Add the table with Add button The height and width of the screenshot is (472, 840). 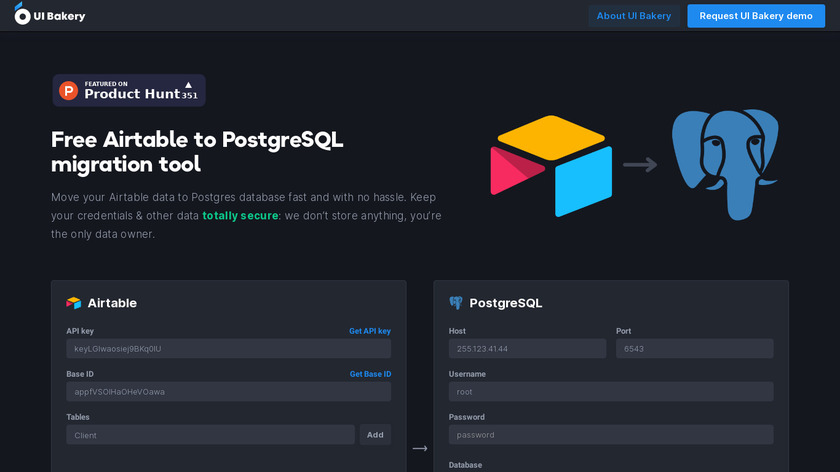click(375, 435)
